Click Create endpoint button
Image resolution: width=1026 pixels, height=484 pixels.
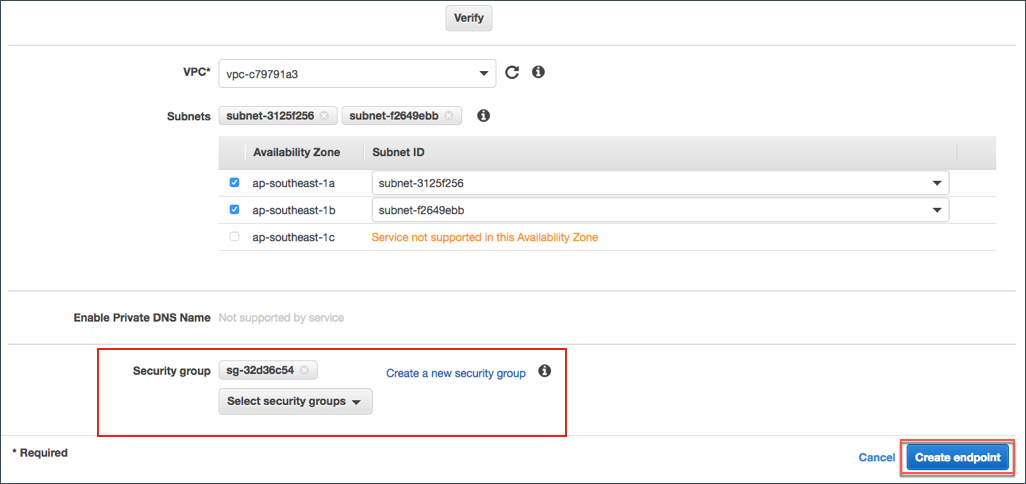click(957, 457)
